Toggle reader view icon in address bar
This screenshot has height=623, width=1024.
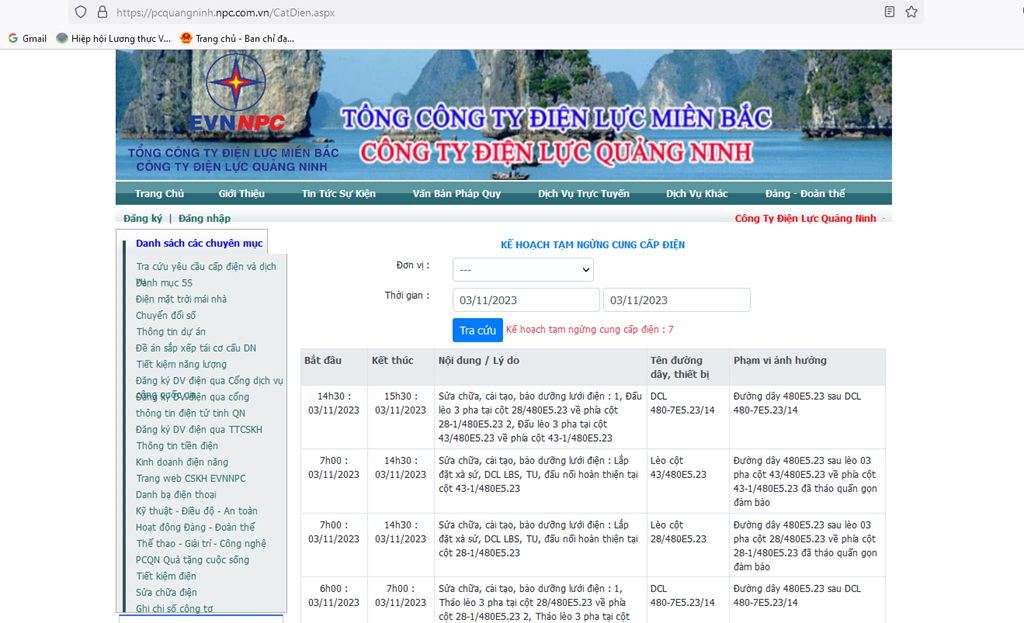(889, 12)
